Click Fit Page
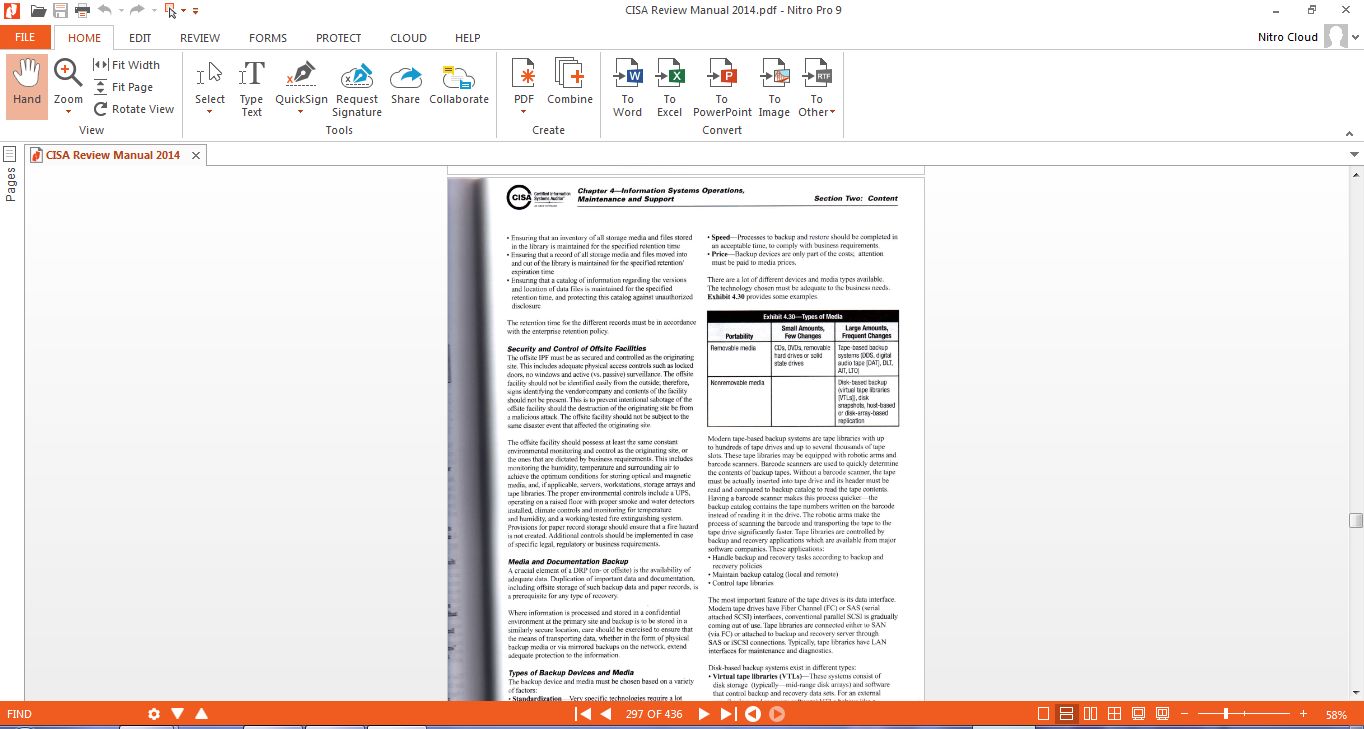1364x729 pixels. point(124,87)
